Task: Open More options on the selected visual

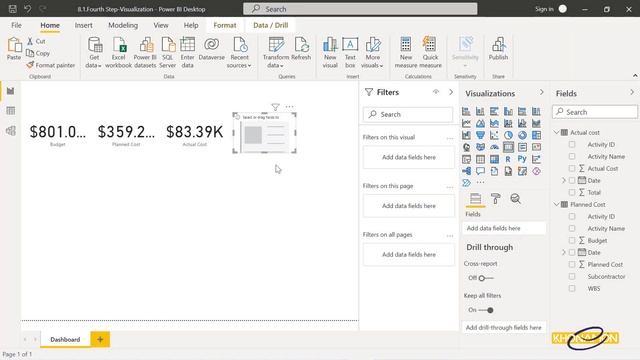Action: [289, 107]
